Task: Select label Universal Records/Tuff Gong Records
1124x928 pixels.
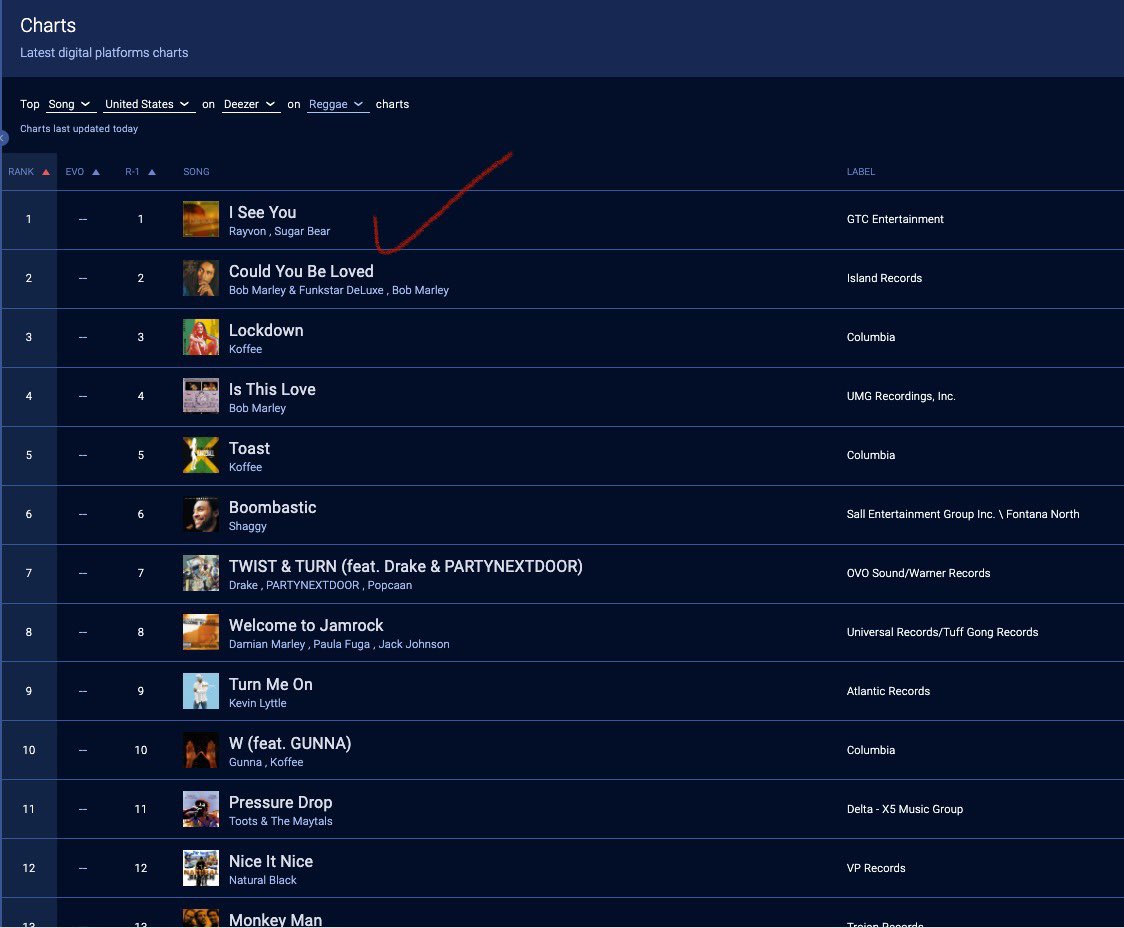Action: tap(942, 632)
